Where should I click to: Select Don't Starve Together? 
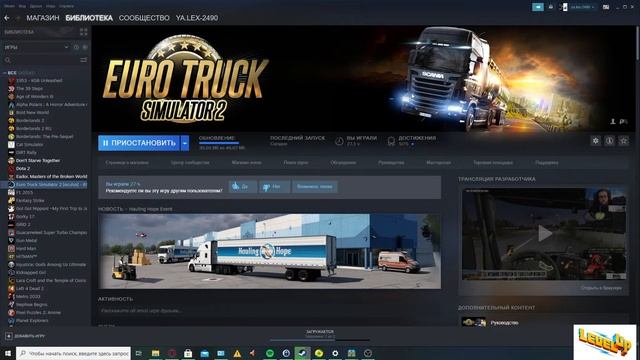38,160
